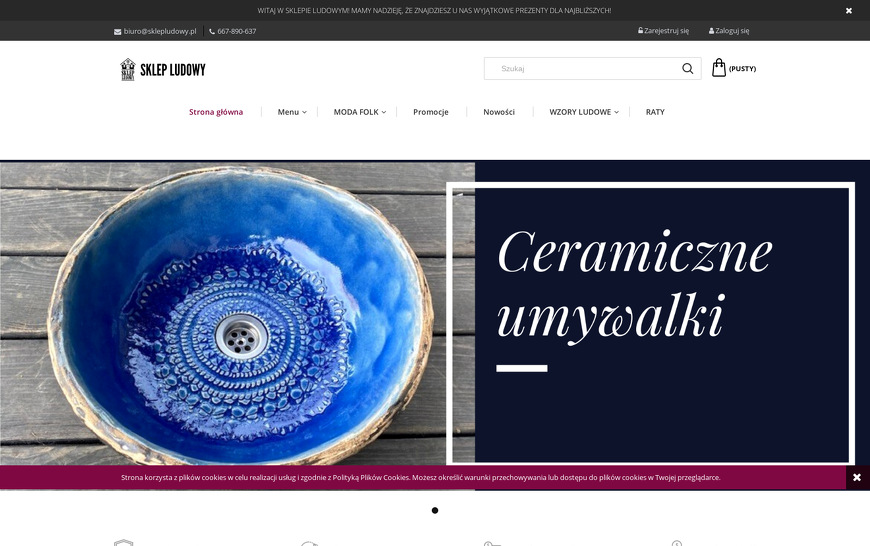Click the phone number 667-890-637
Screen dimensions: 870x546
point(236,32)
